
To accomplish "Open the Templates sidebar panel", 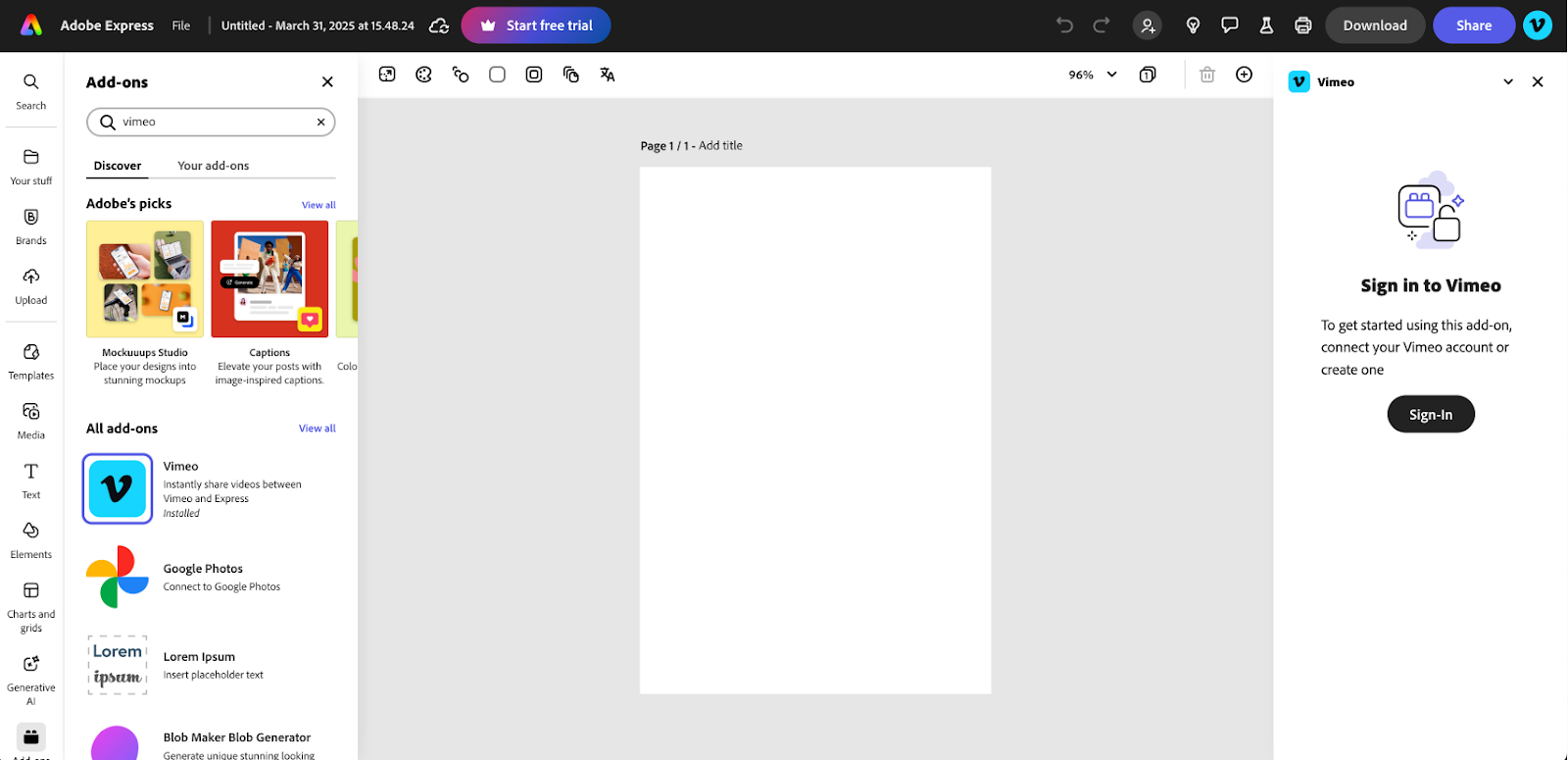I will [31, 361].
